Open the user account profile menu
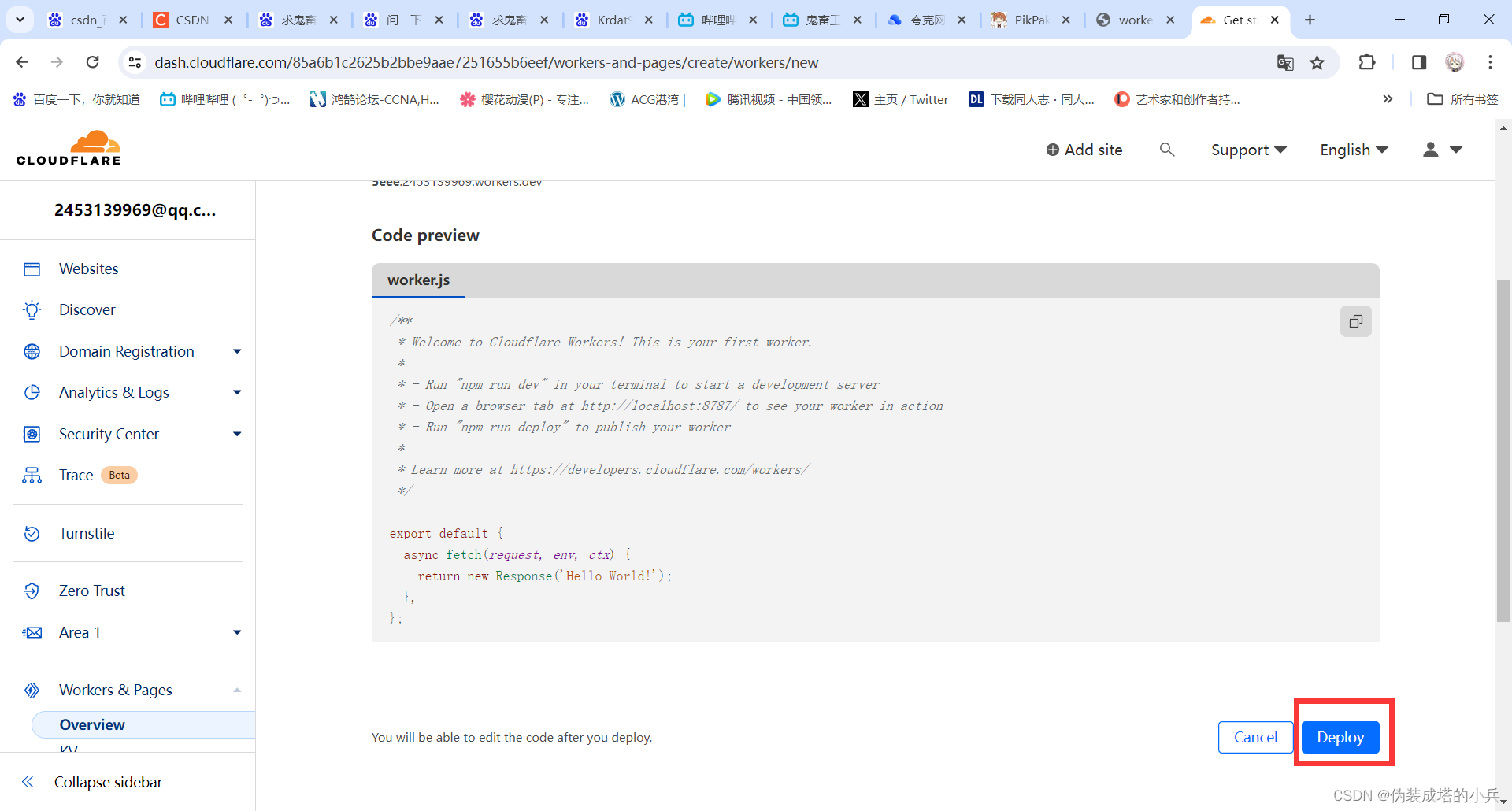This screenshot has width=1512, height=811. pyautogui.click(x=1443, y=150)
